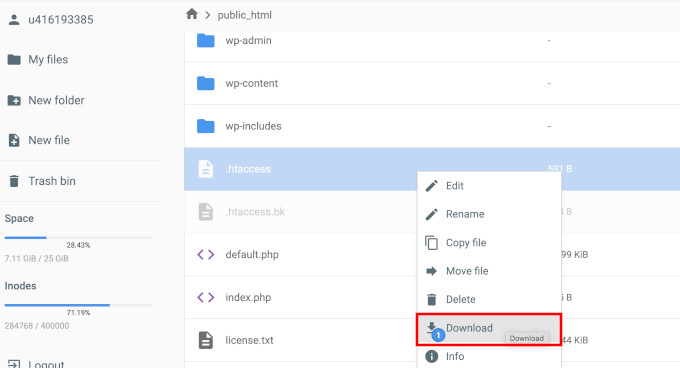Click public_html in the breadcrumb
This screenshot has height=368, width=680.
pyautogui.click(x=245, y=15)
